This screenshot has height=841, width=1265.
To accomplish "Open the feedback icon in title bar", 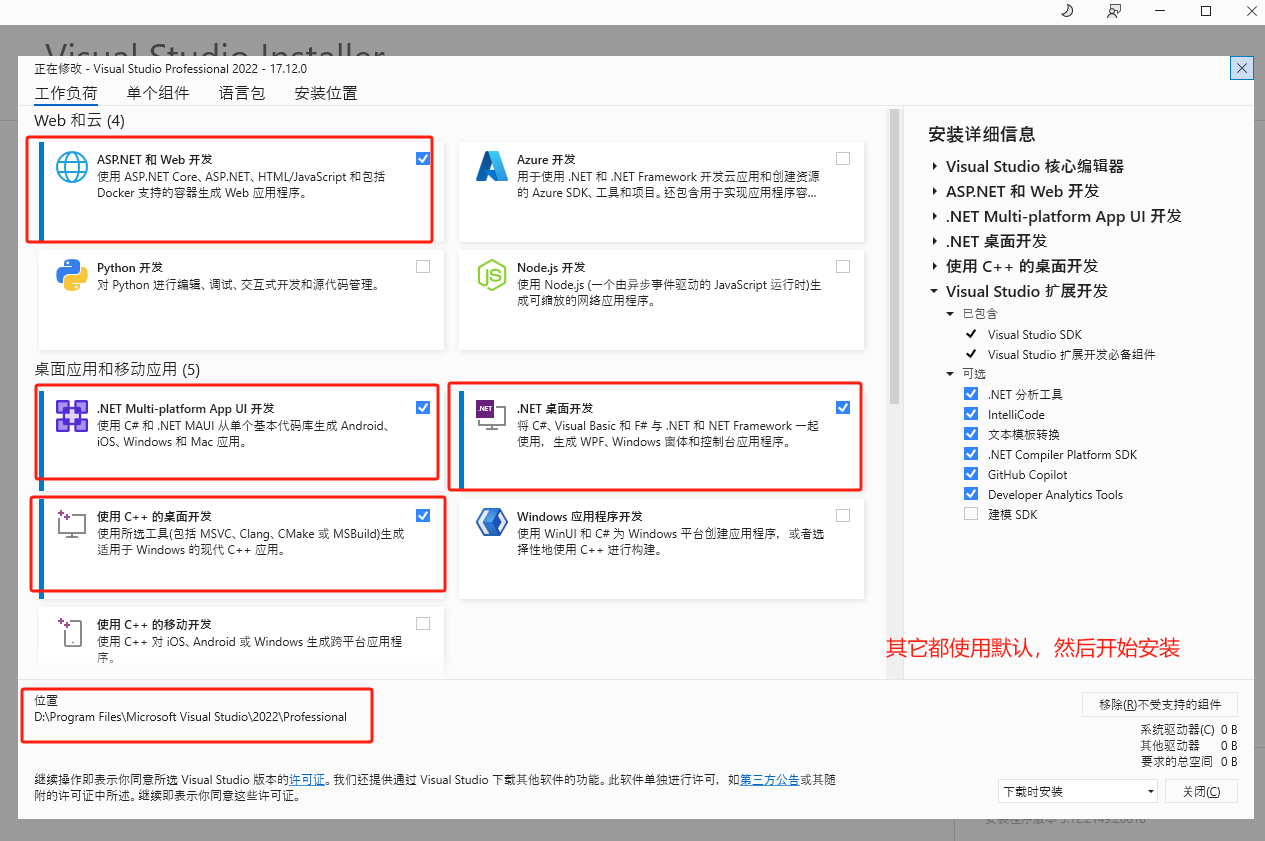I will [1113, 10].
